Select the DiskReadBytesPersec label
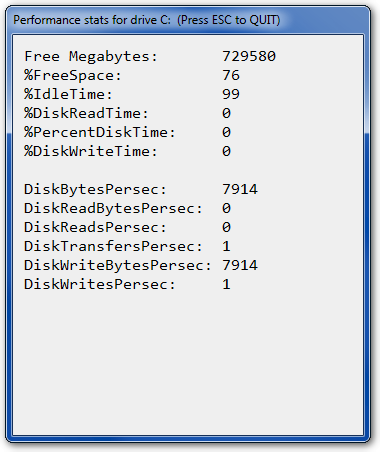 [x=113, y=208]
